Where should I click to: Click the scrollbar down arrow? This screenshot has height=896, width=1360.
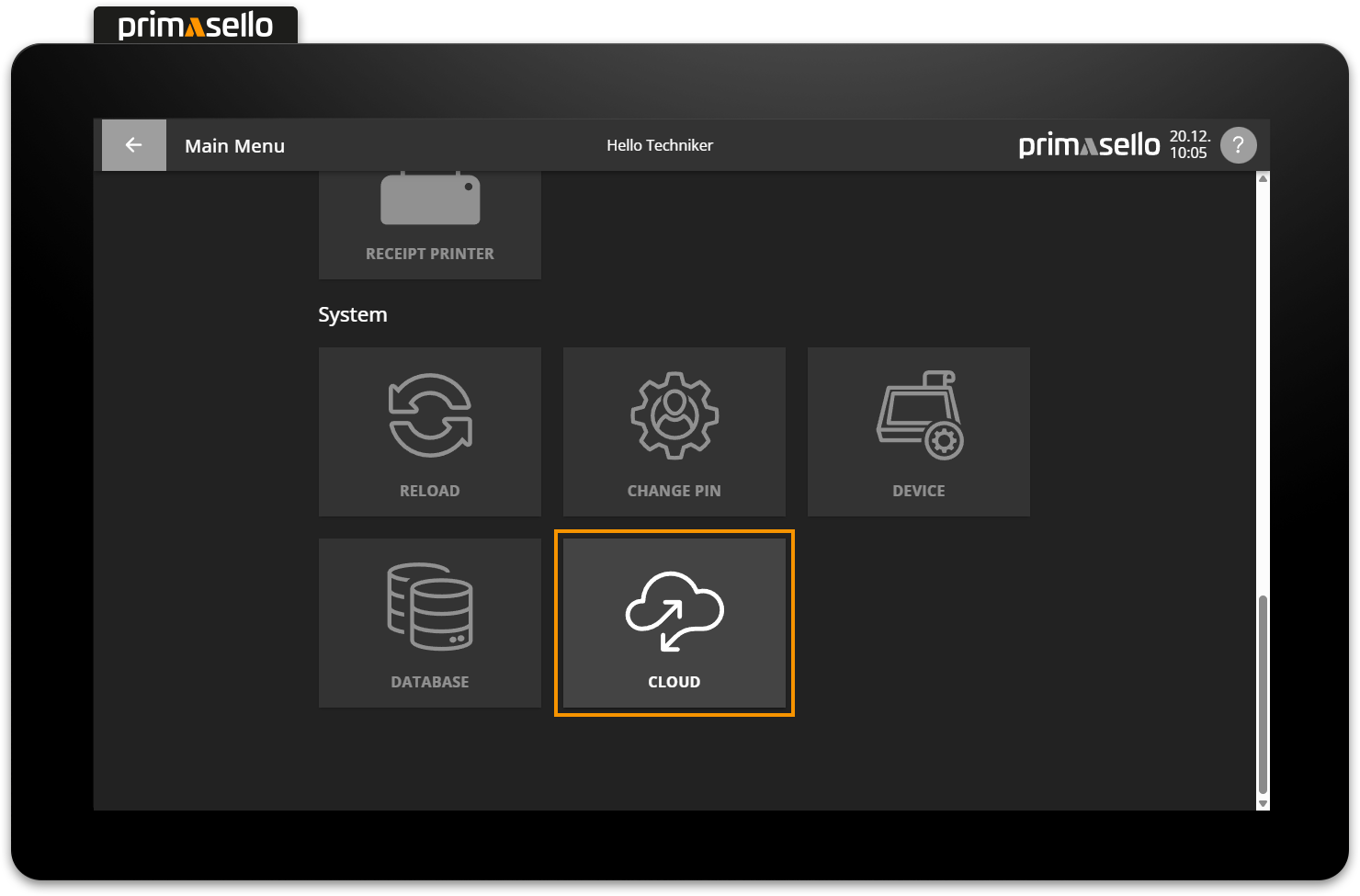1263,803
